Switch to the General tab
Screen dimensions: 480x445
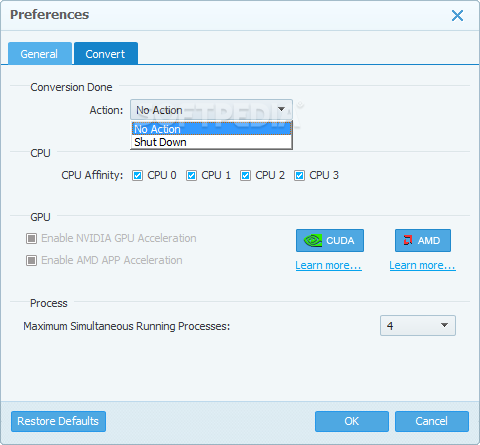click(x=40, y=53)
